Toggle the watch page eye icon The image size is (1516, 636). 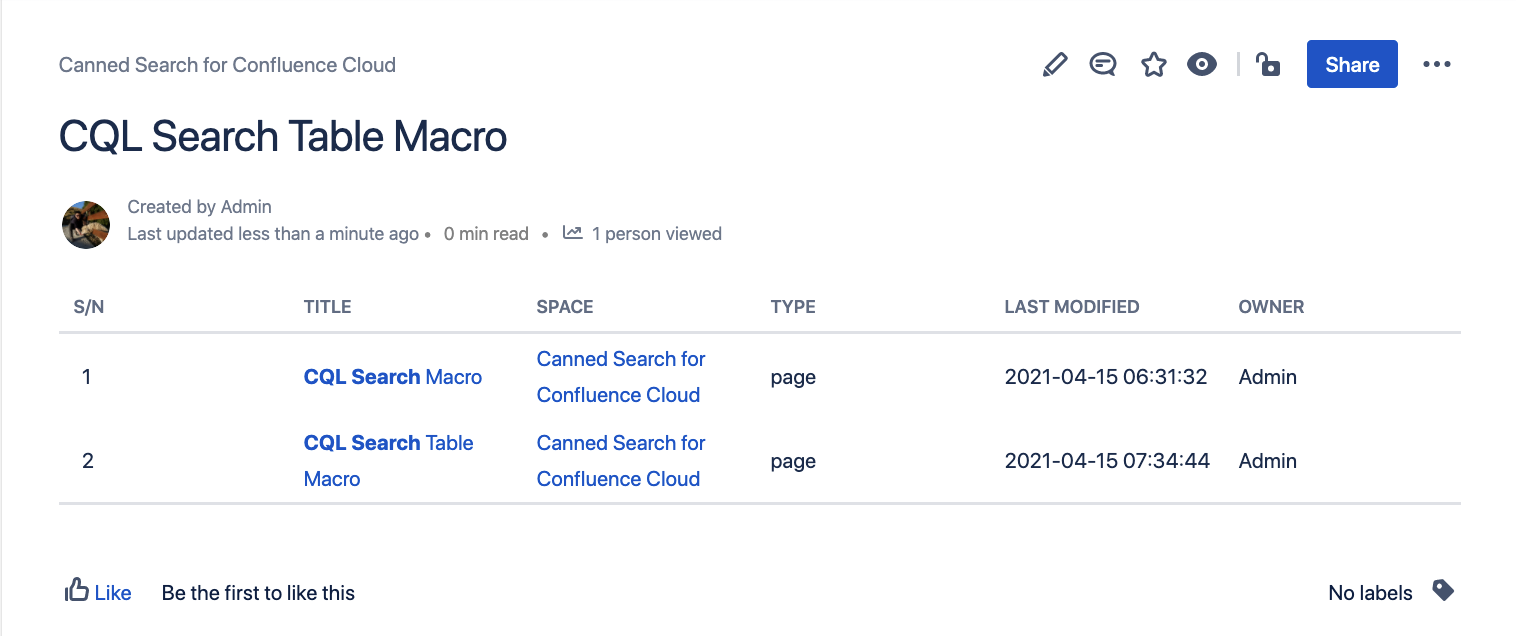tap(1202, 65)
